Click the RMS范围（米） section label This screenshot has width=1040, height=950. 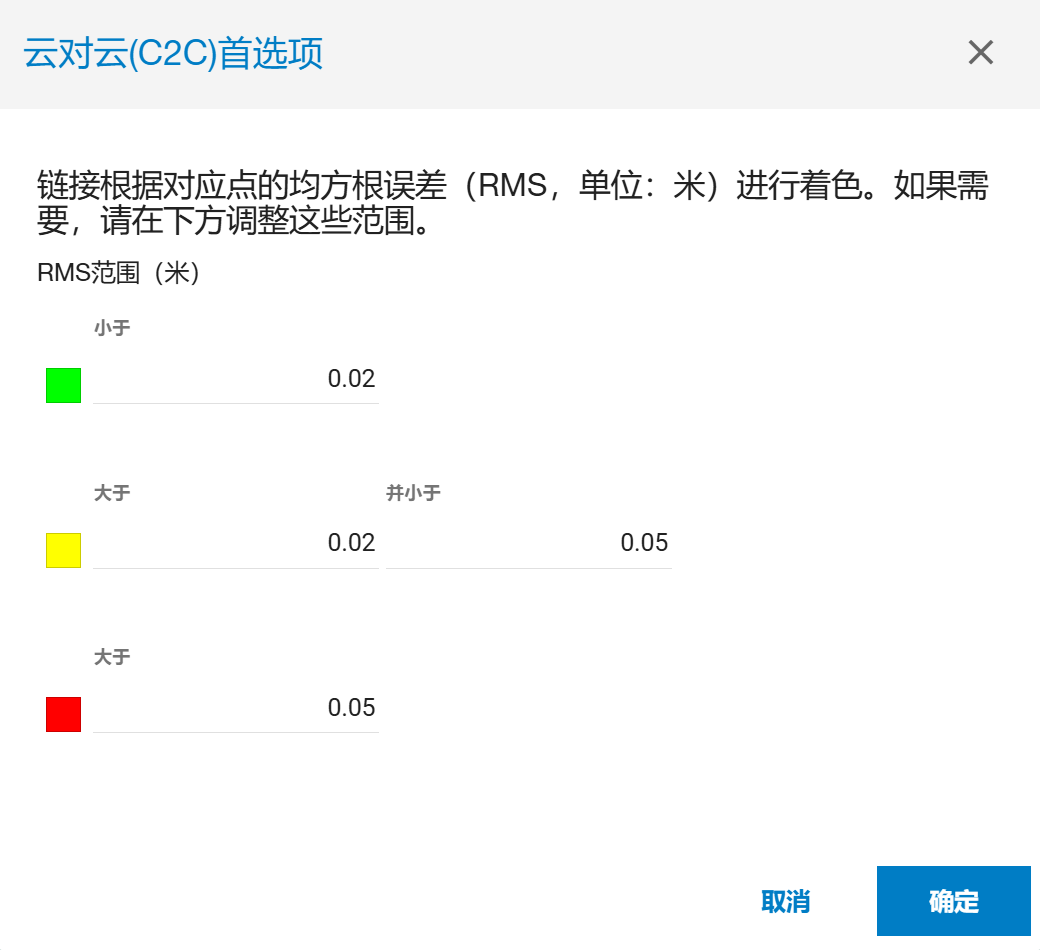tap(119, 274)
